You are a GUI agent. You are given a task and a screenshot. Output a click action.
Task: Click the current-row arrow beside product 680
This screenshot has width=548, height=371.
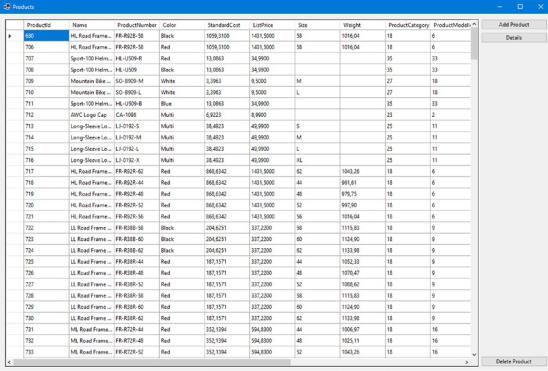tap(10, 36)
